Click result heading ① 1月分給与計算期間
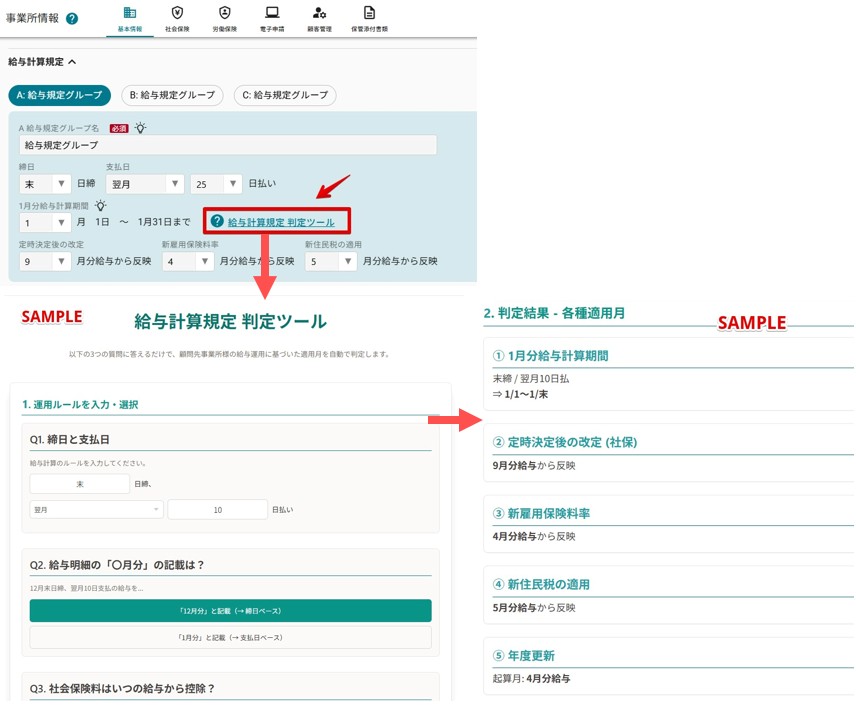Viewport: 856px width, 706px height. [550, 356]
